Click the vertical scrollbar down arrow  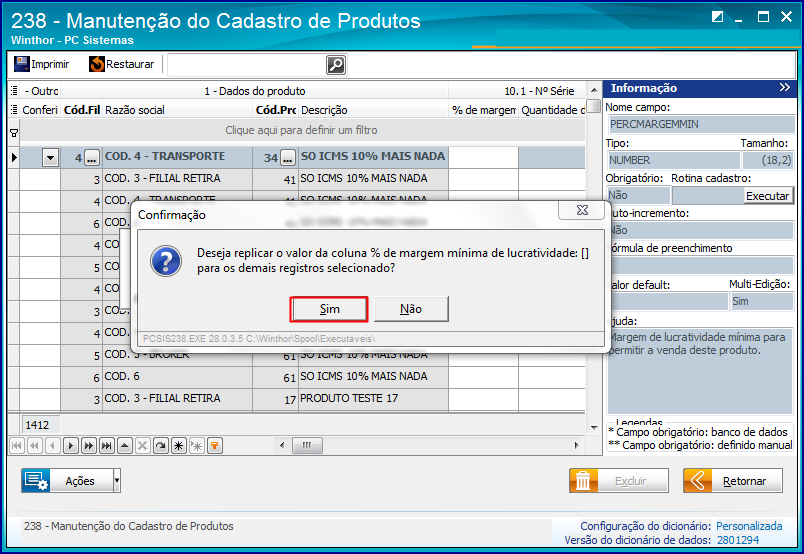point(594,427)
